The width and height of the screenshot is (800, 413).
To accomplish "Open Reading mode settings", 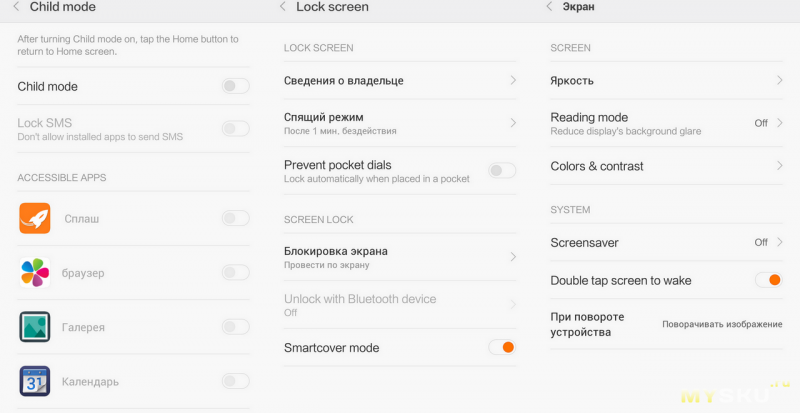I will point(666,123).
